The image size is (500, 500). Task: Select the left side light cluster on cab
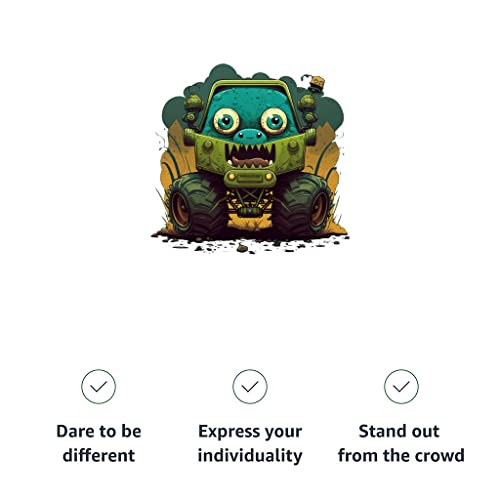click(x=192, y=108)
